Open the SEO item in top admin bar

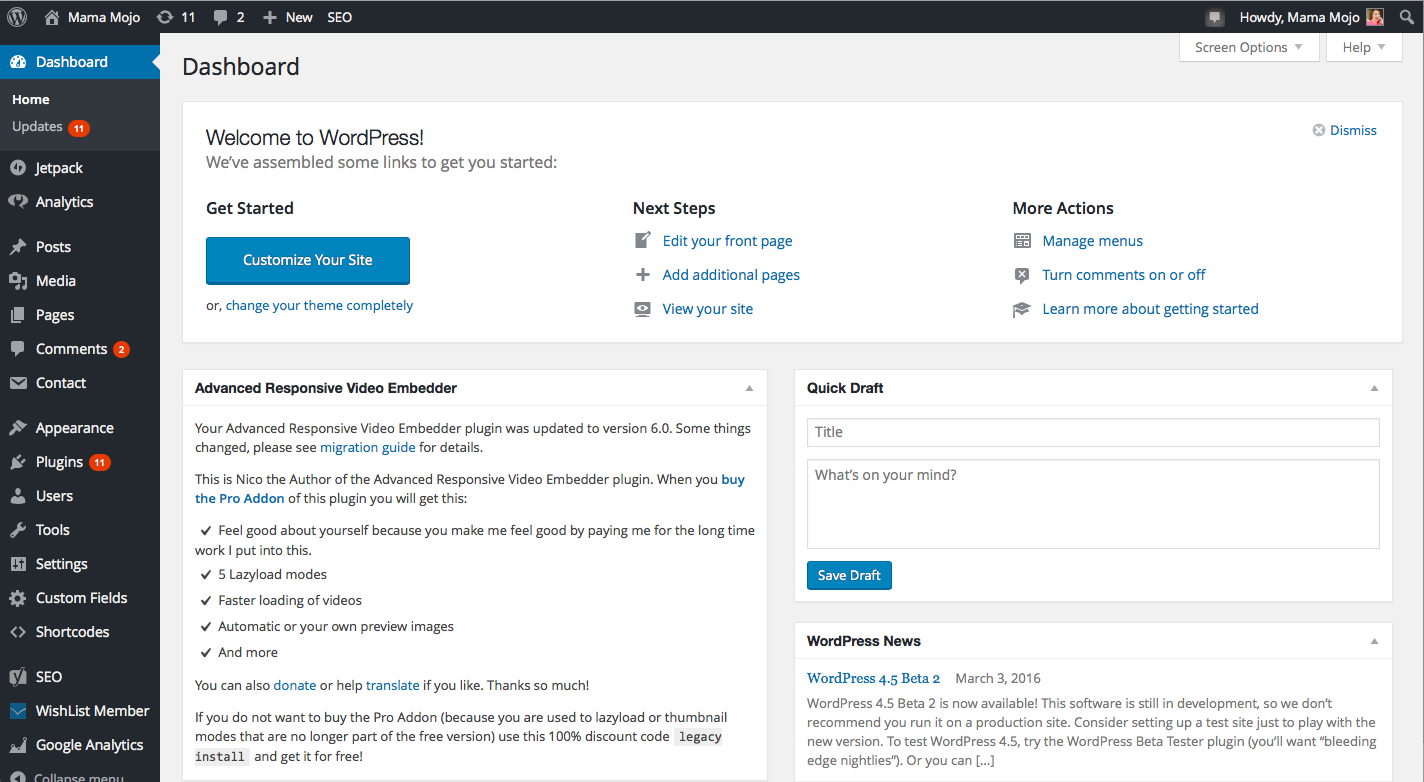pos(340,17)
